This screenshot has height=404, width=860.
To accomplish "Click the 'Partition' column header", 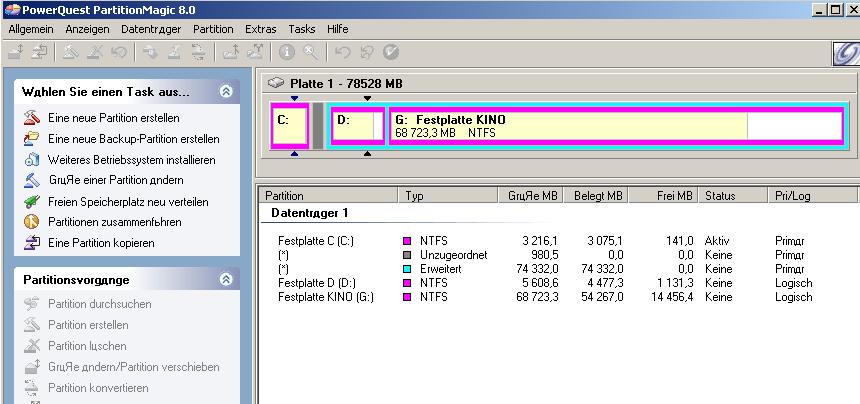I will 328,196.
